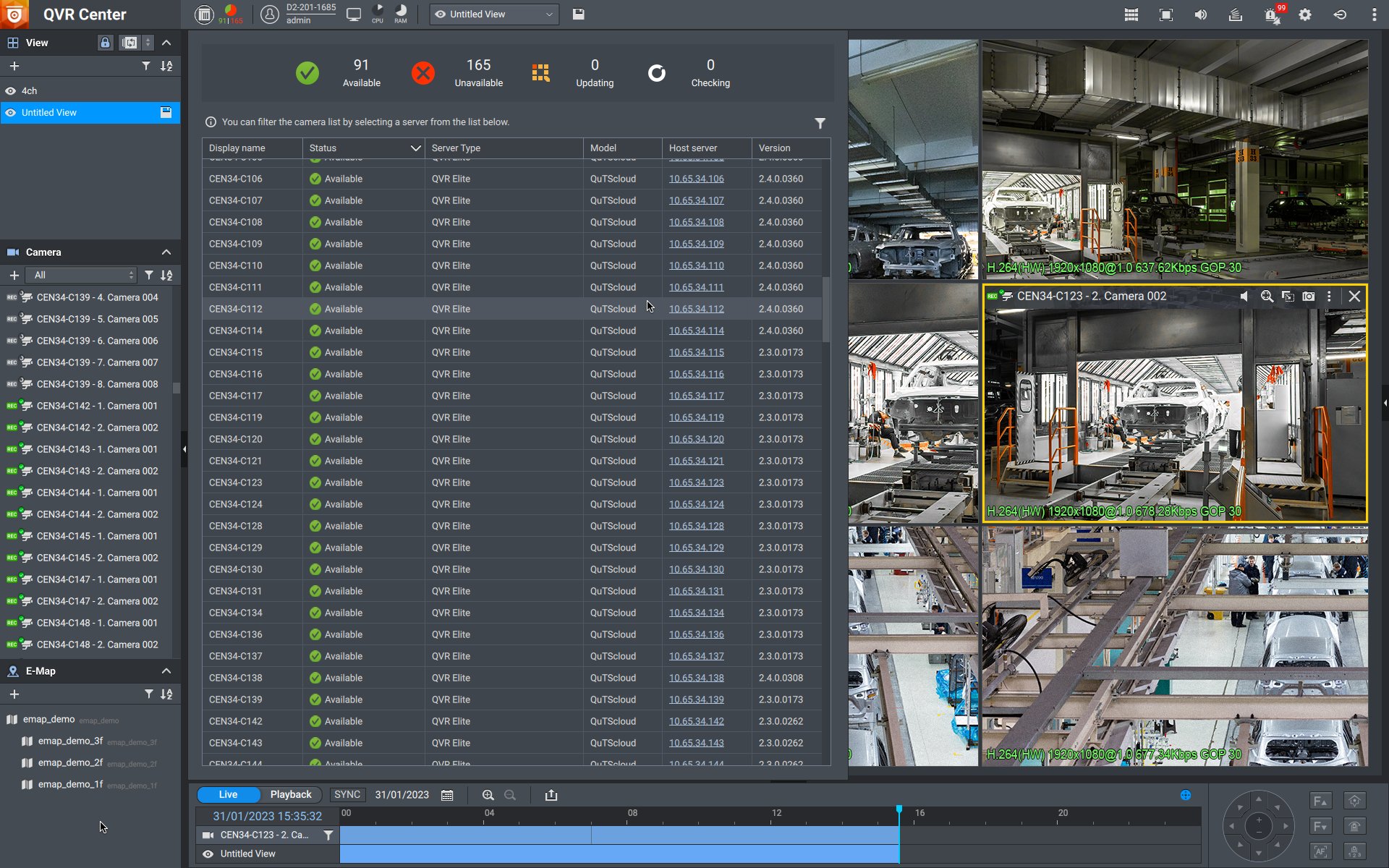Switch to Playback mode
This screenshot has height=868, width=1389.
coord(291,794)
